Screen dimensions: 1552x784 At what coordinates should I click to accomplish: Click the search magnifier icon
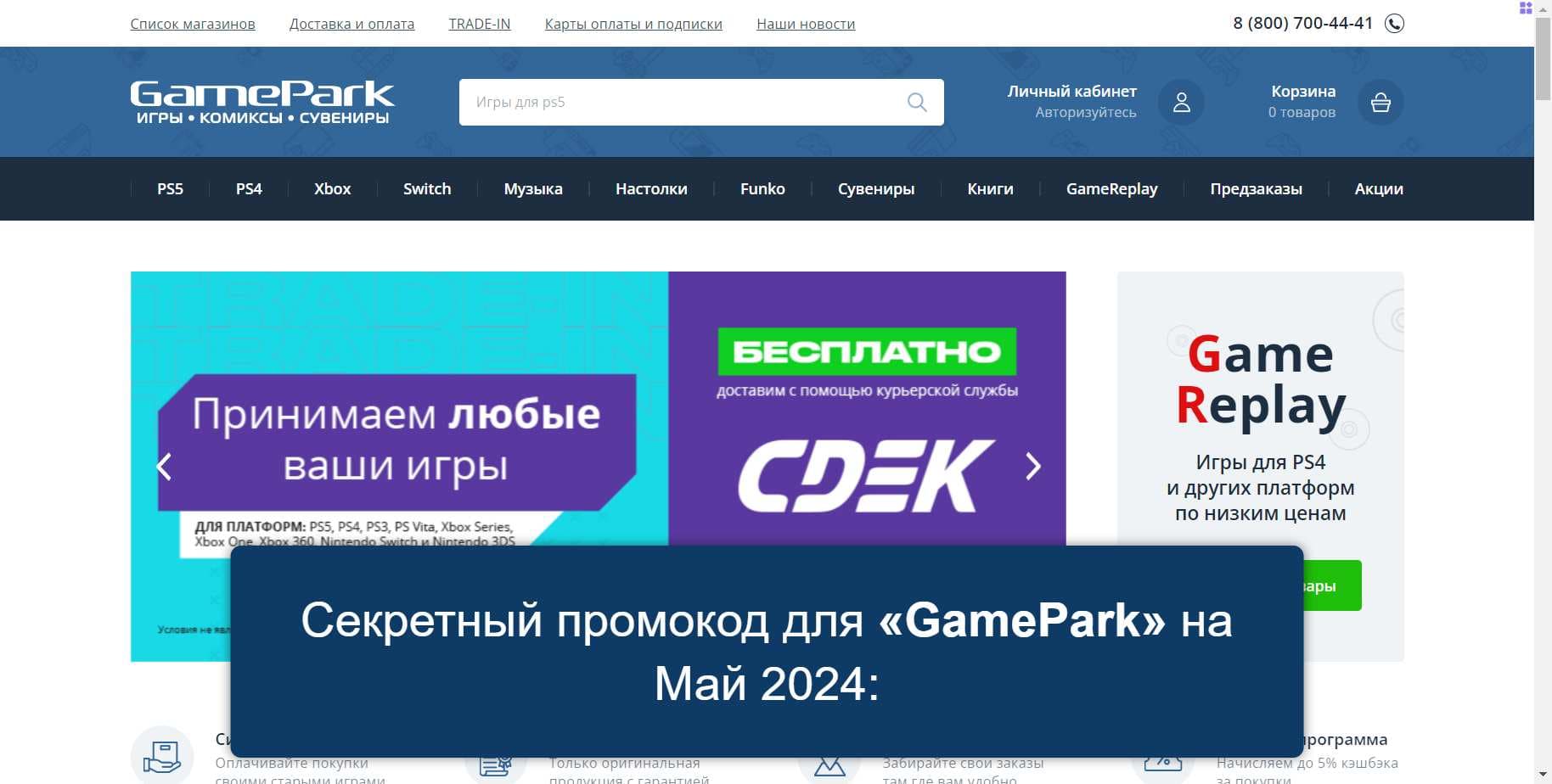coord(916,103)
